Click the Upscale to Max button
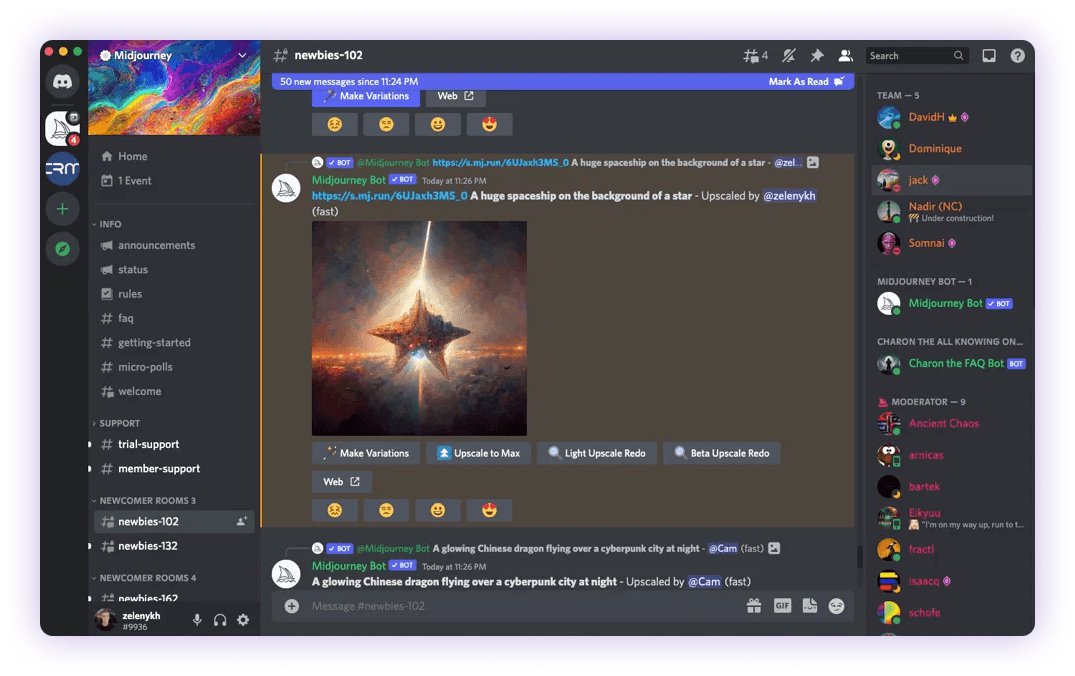1075x676 pixels. pyautogui.click(x=478, y=453)
